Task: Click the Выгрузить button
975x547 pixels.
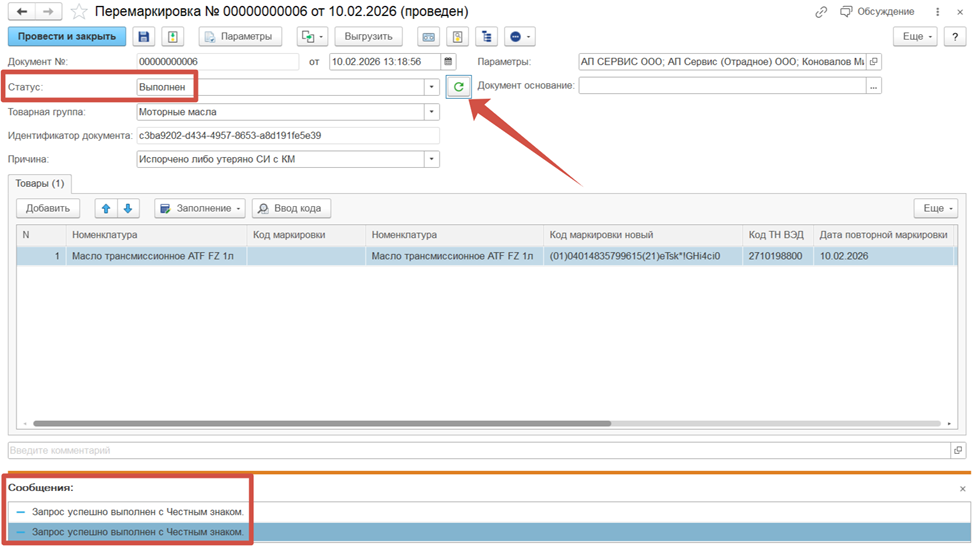Action: point(367,37)
